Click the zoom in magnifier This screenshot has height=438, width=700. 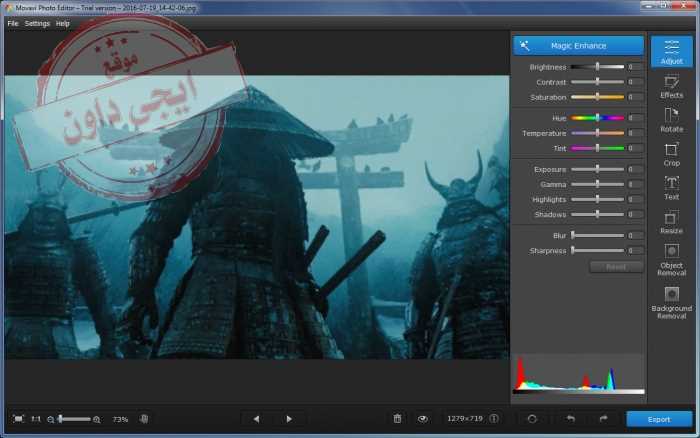(97, 419)
